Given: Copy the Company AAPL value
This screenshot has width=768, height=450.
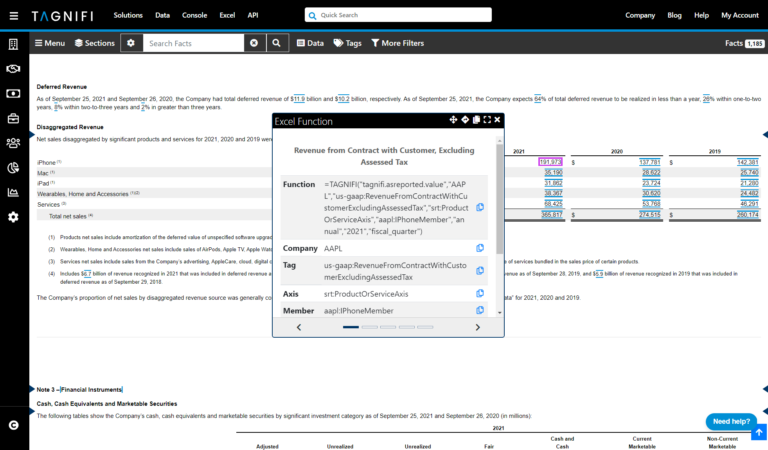Looking at the screenshot, I should [x=480, y=248].
